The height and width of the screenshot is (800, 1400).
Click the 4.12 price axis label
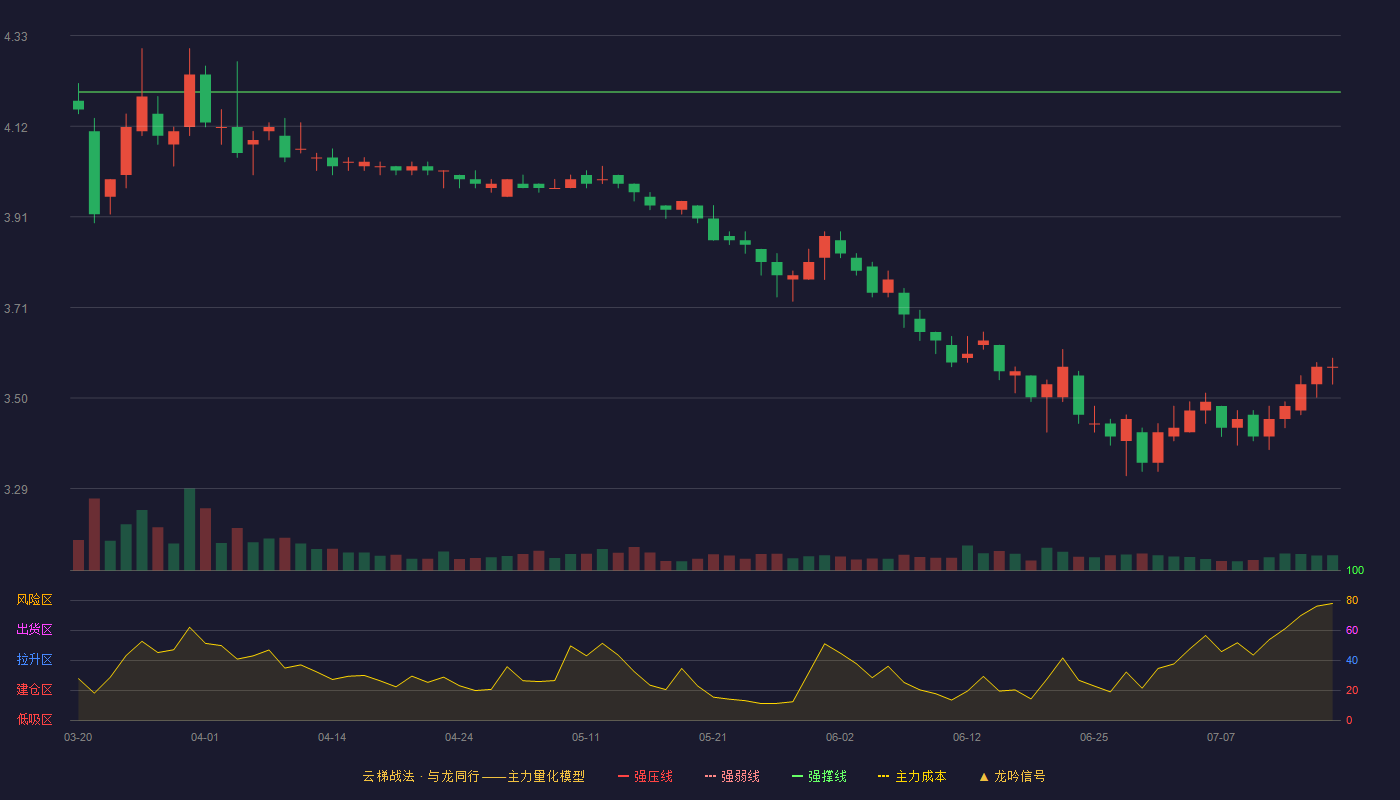(x=16, y=128)
